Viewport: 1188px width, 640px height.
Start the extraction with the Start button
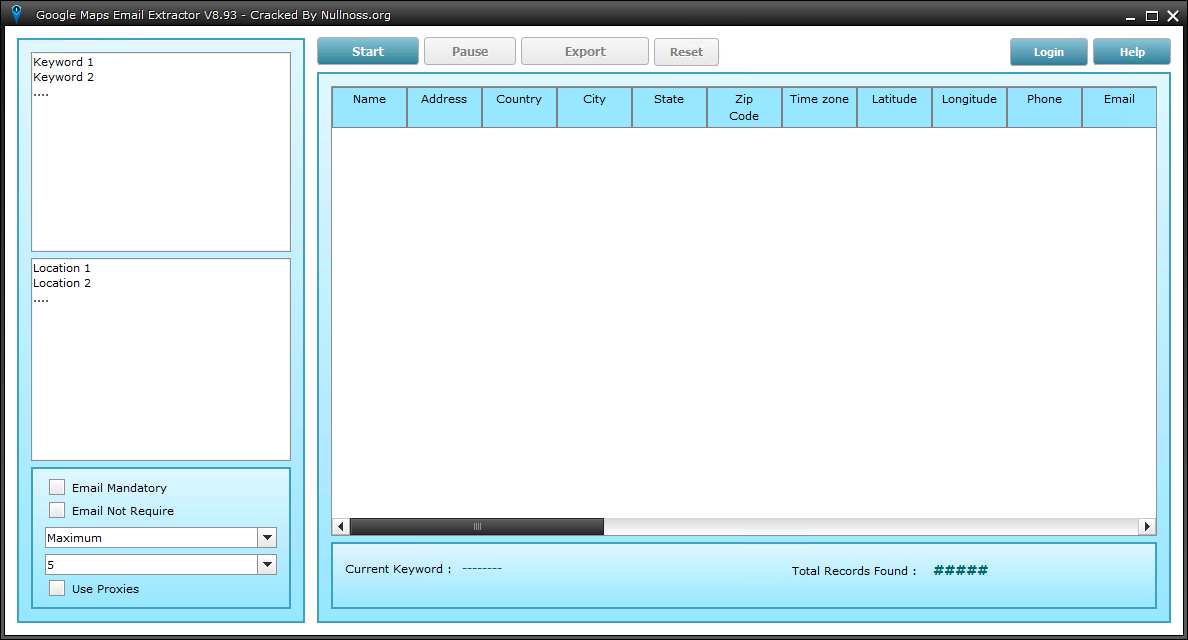point(367,52)
